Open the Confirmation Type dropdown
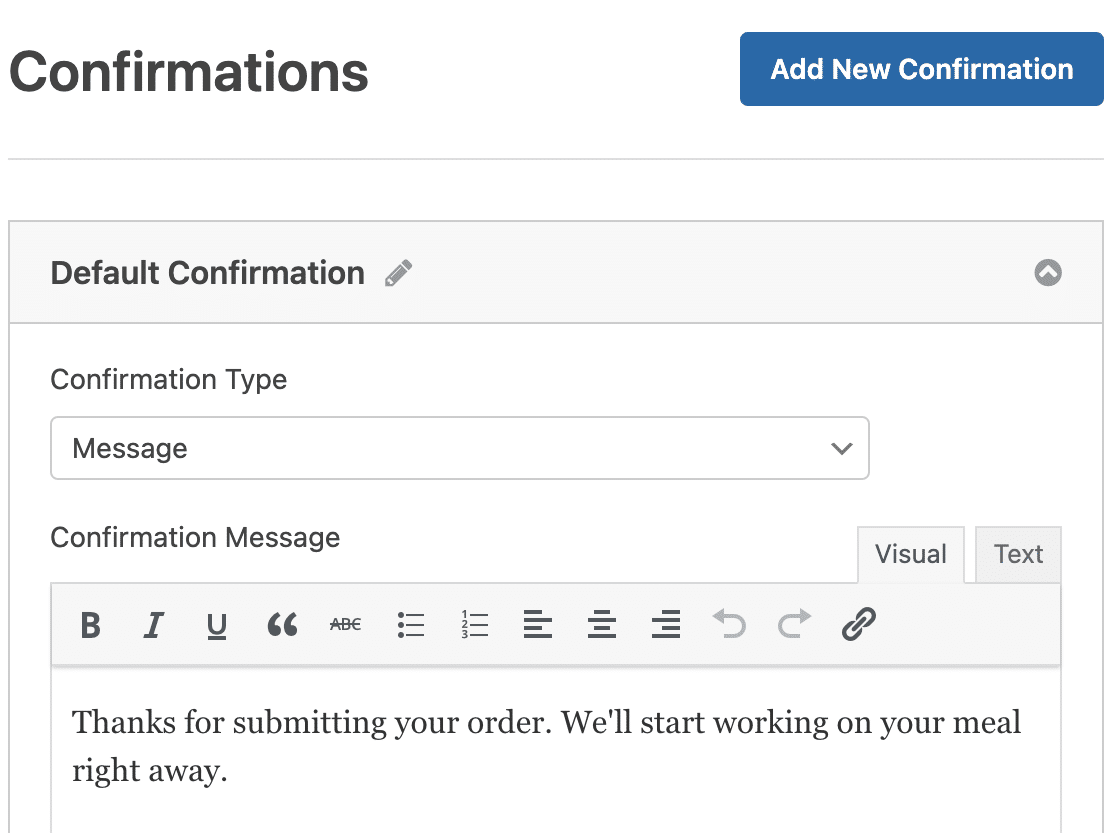The width and height of the screenshot is (1116, 833). tap(460, 449)
